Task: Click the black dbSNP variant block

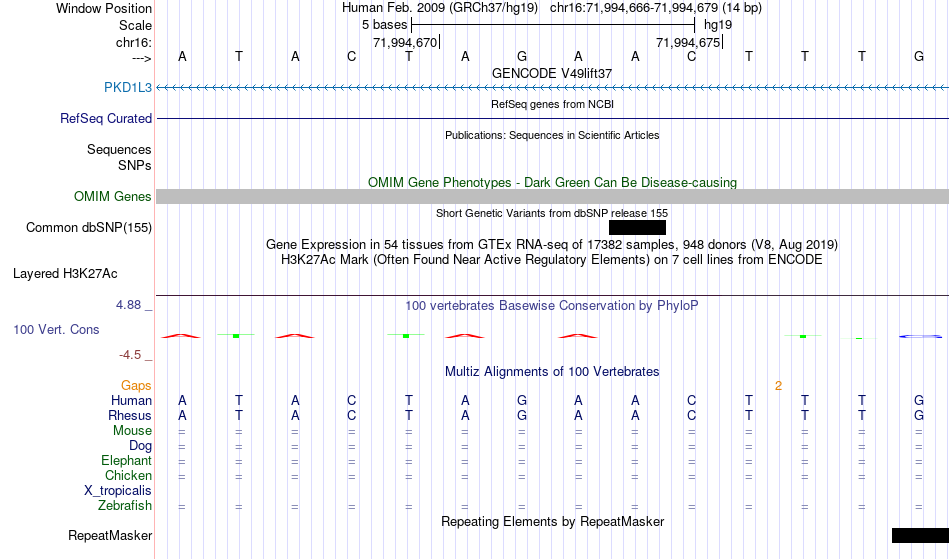Action: [x=637, y=227]
